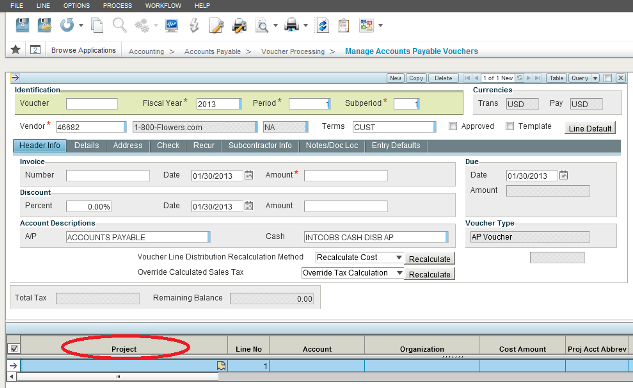Click the Favorites star icon
This screenshot has height=388, width=633.
[x=16, y=50]
